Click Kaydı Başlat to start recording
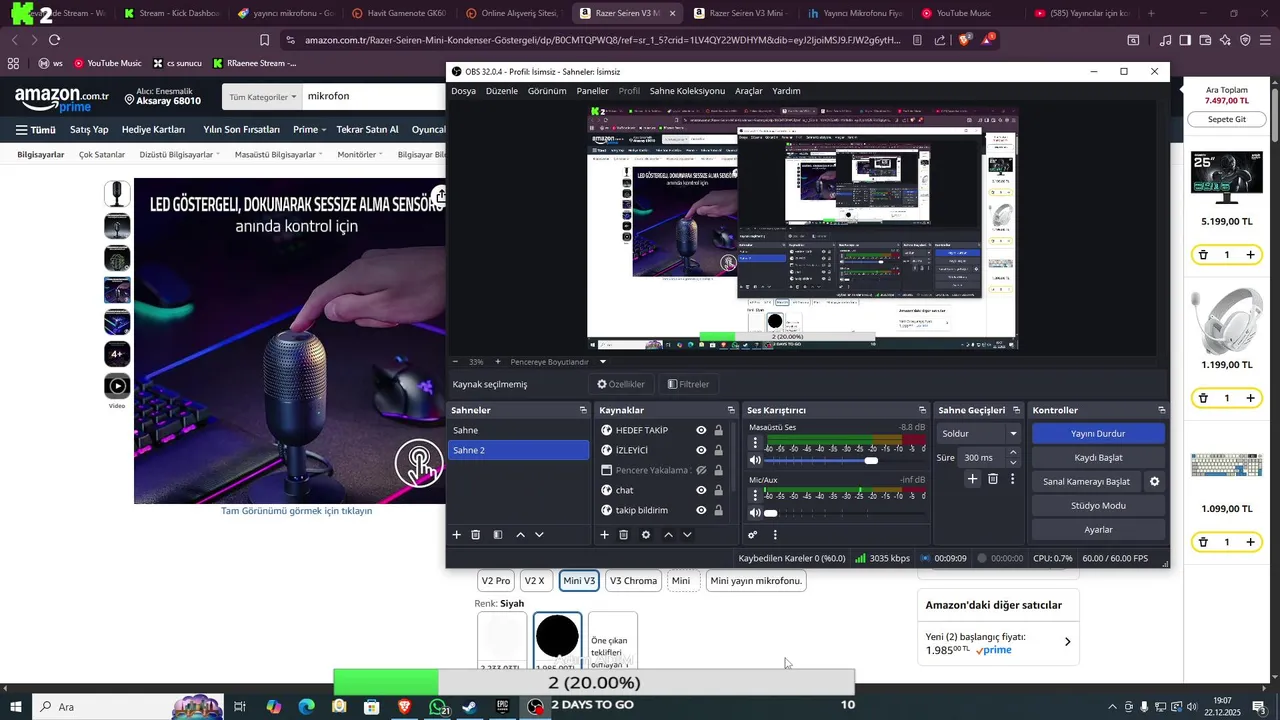The height and width of the screenshot is (720, 1280). [1098, 458]
